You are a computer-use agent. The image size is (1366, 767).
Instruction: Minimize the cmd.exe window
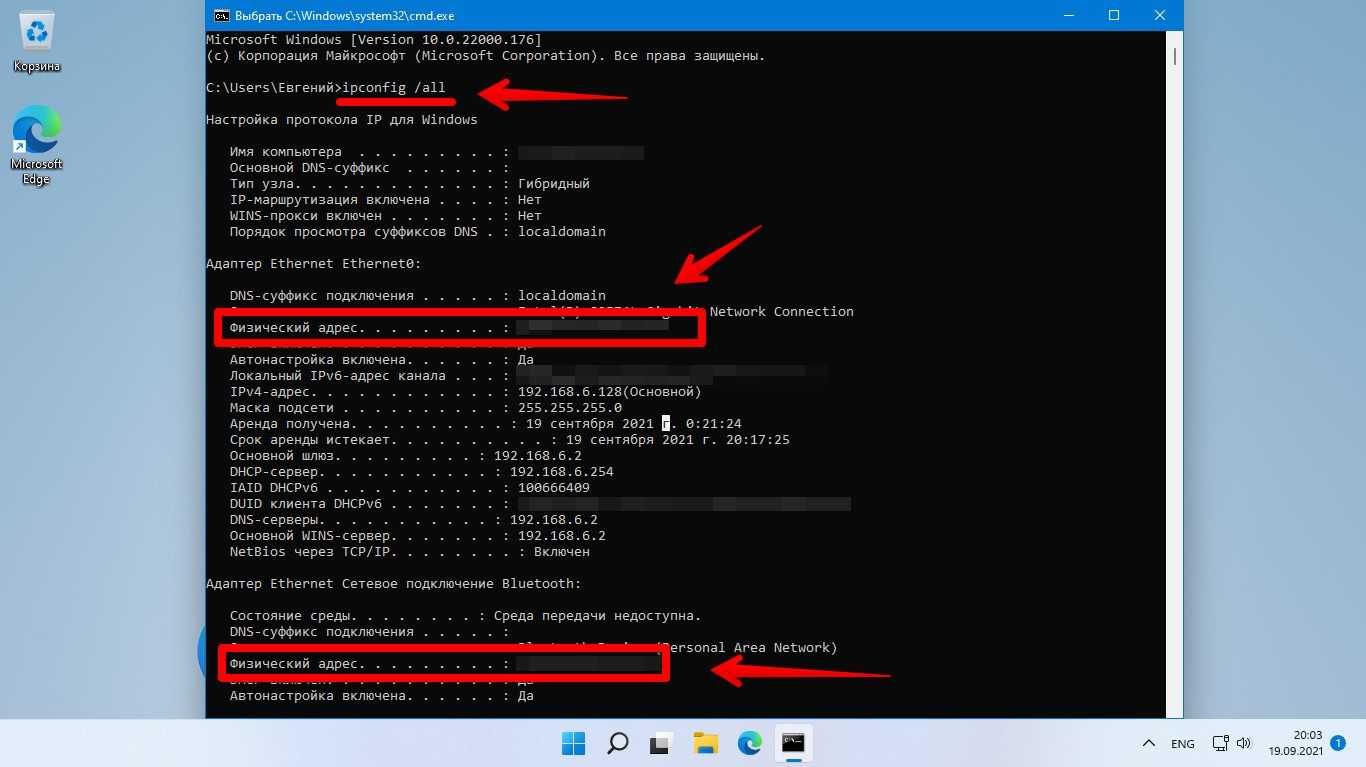point(1067,15)
